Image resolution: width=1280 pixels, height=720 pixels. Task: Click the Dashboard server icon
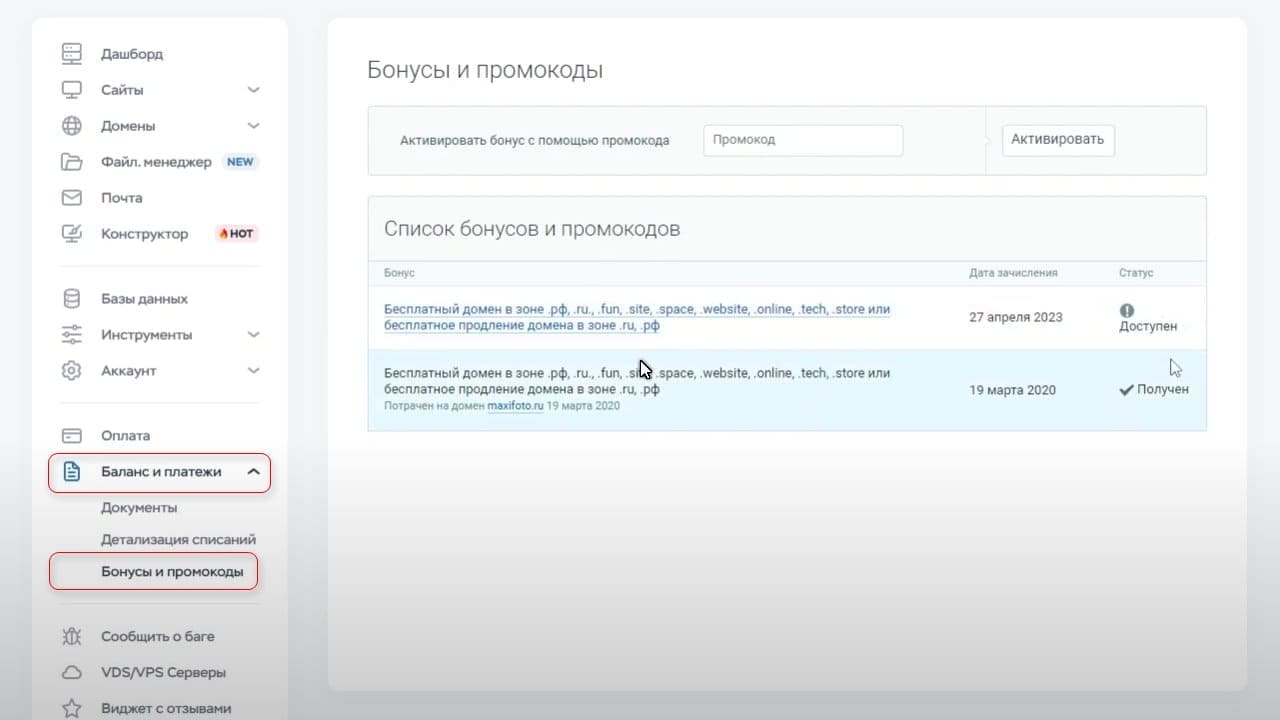pos(71,53)
